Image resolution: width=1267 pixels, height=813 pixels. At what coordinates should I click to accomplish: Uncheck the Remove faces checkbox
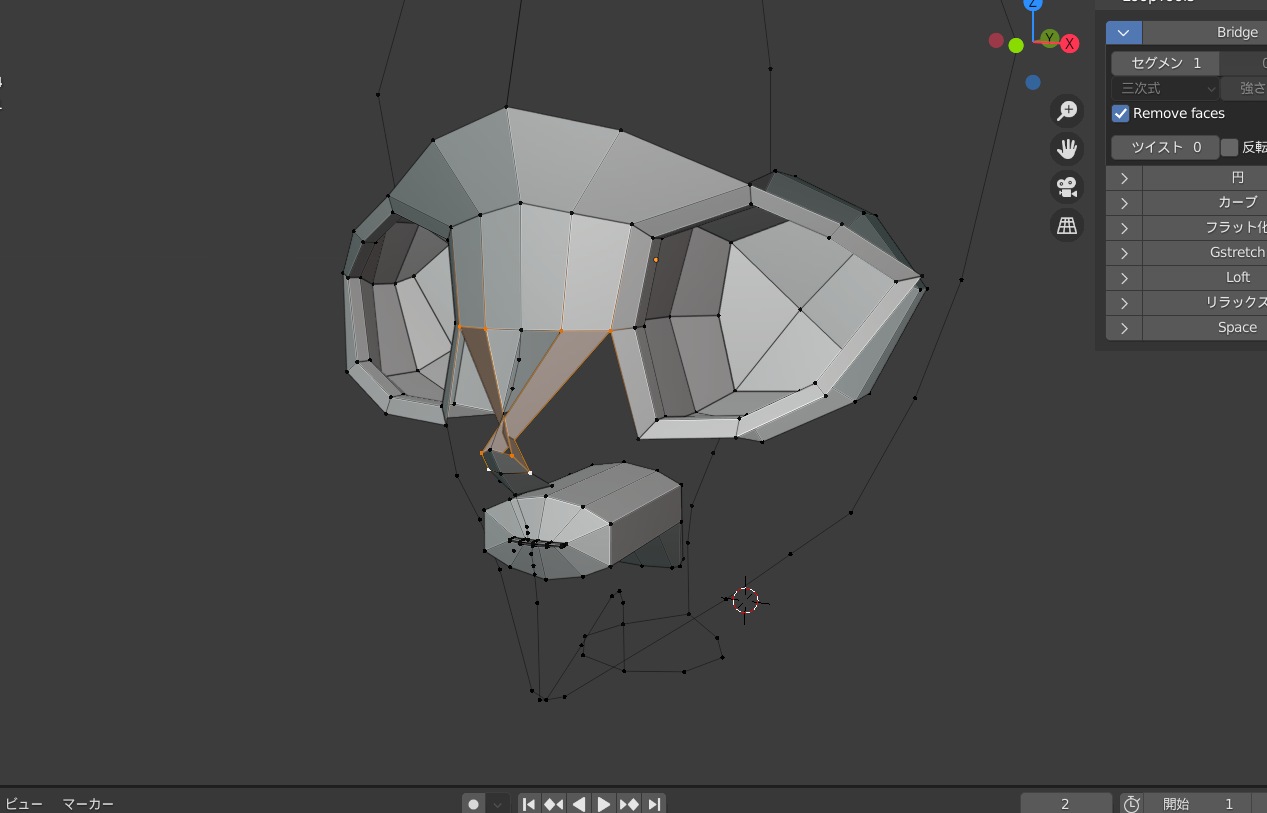tap(1121, 114)
